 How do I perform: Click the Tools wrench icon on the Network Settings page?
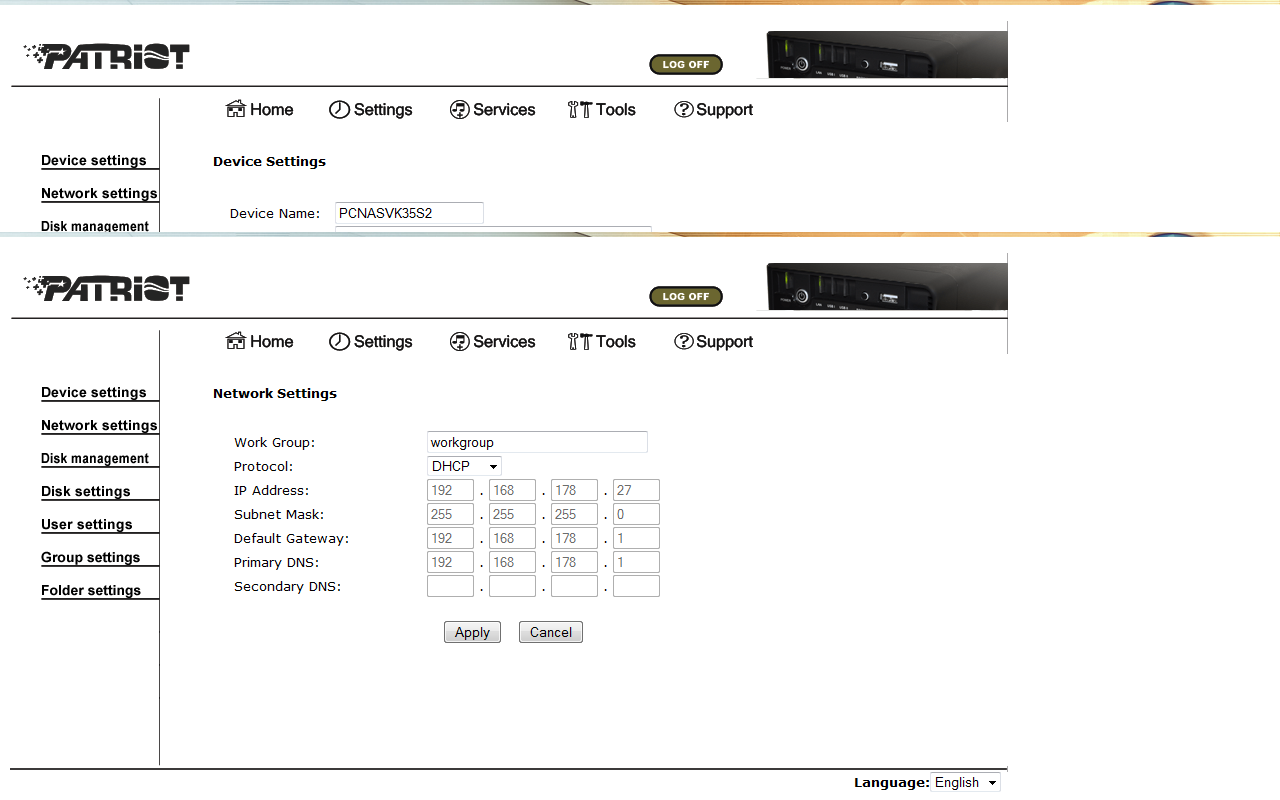[580, 341]
